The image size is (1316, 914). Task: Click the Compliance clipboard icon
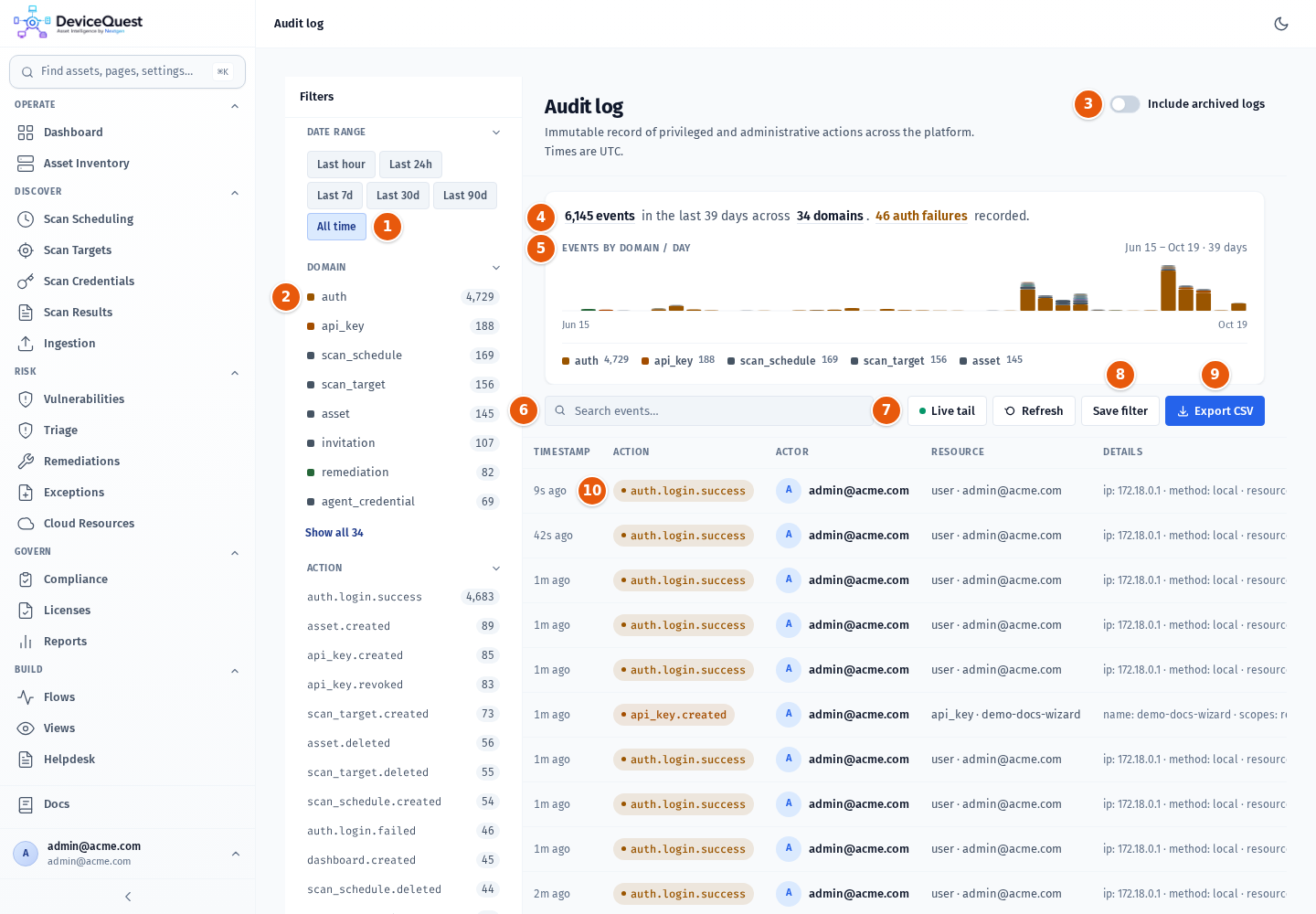(26, 579)
